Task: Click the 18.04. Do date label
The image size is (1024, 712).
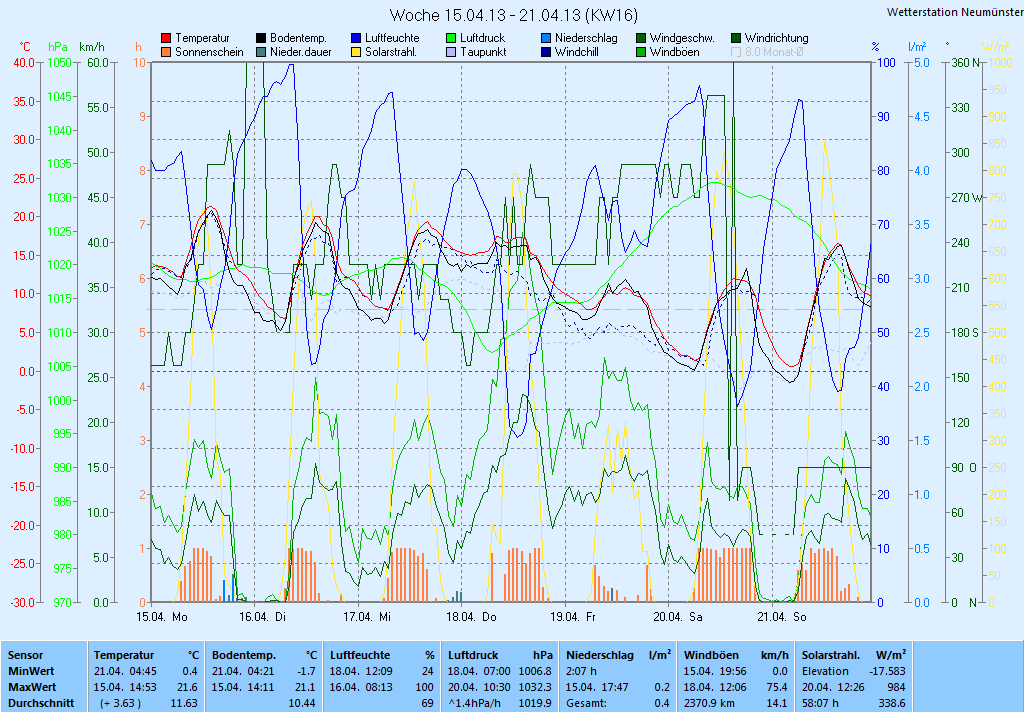Action: point(472,617)
